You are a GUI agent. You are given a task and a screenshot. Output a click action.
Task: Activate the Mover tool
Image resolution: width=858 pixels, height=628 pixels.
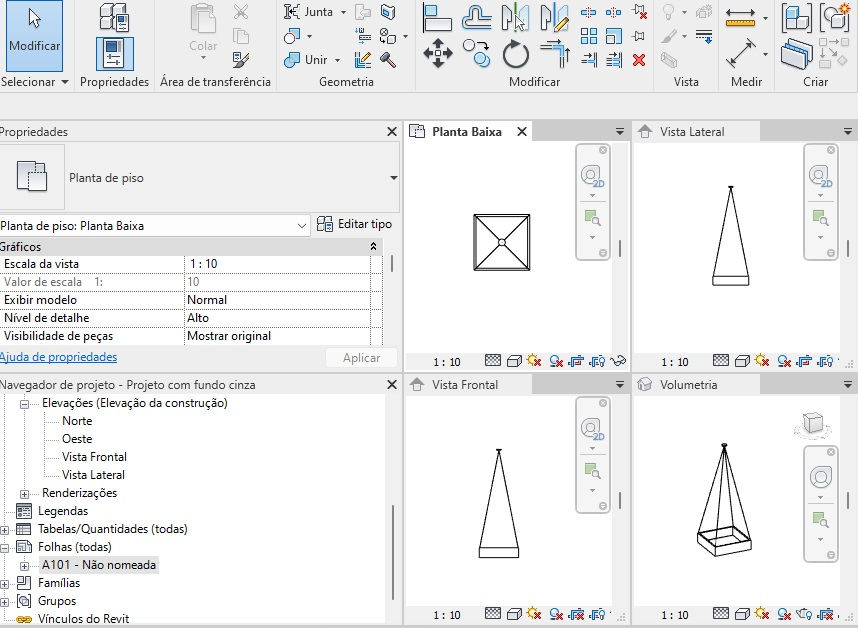438,54
